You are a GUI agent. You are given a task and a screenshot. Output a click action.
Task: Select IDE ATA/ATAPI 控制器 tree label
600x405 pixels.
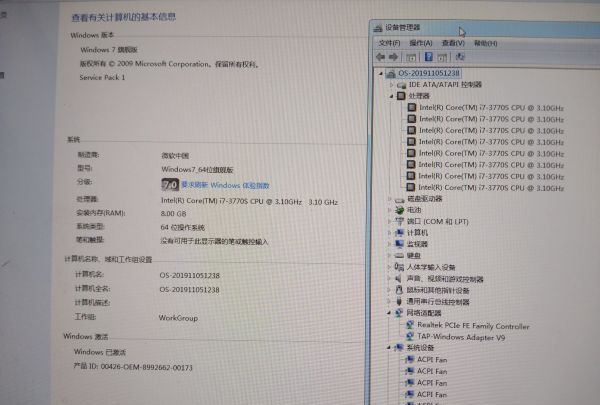[445, 85]
